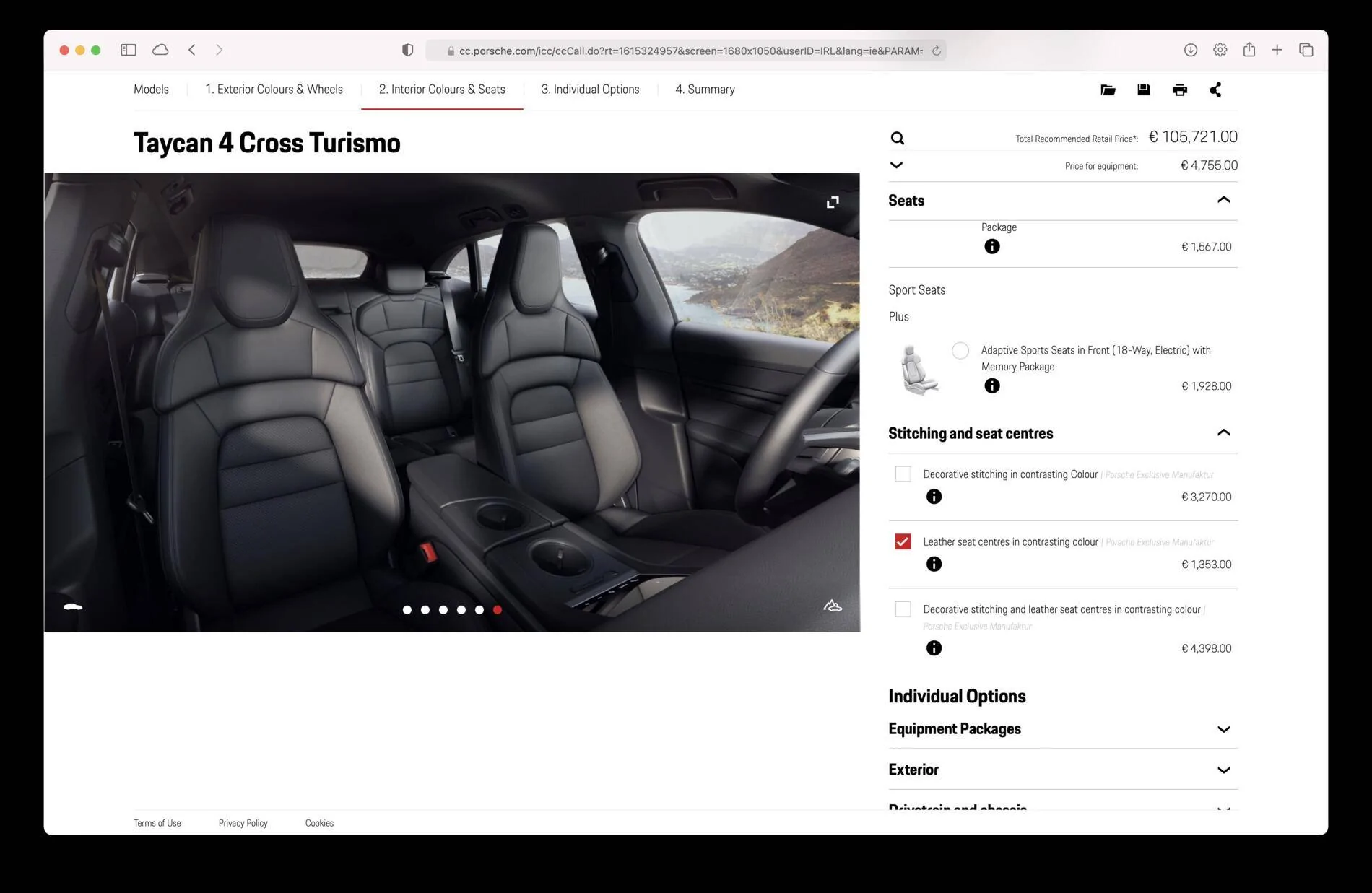1372x893 pixels.
Task: Go back in Safari
Action: click(x=192, y=50)
